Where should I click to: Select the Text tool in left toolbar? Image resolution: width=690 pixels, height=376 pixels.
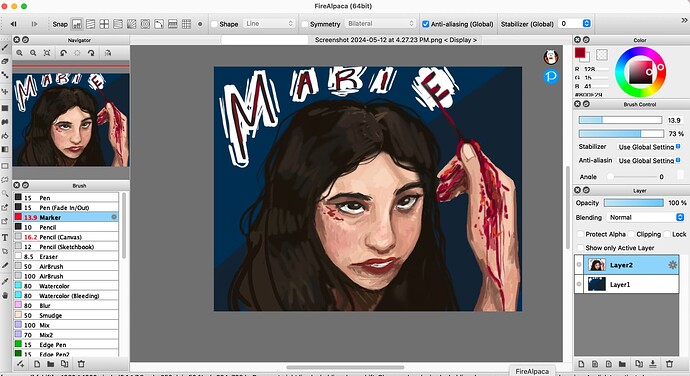(5, 237)
